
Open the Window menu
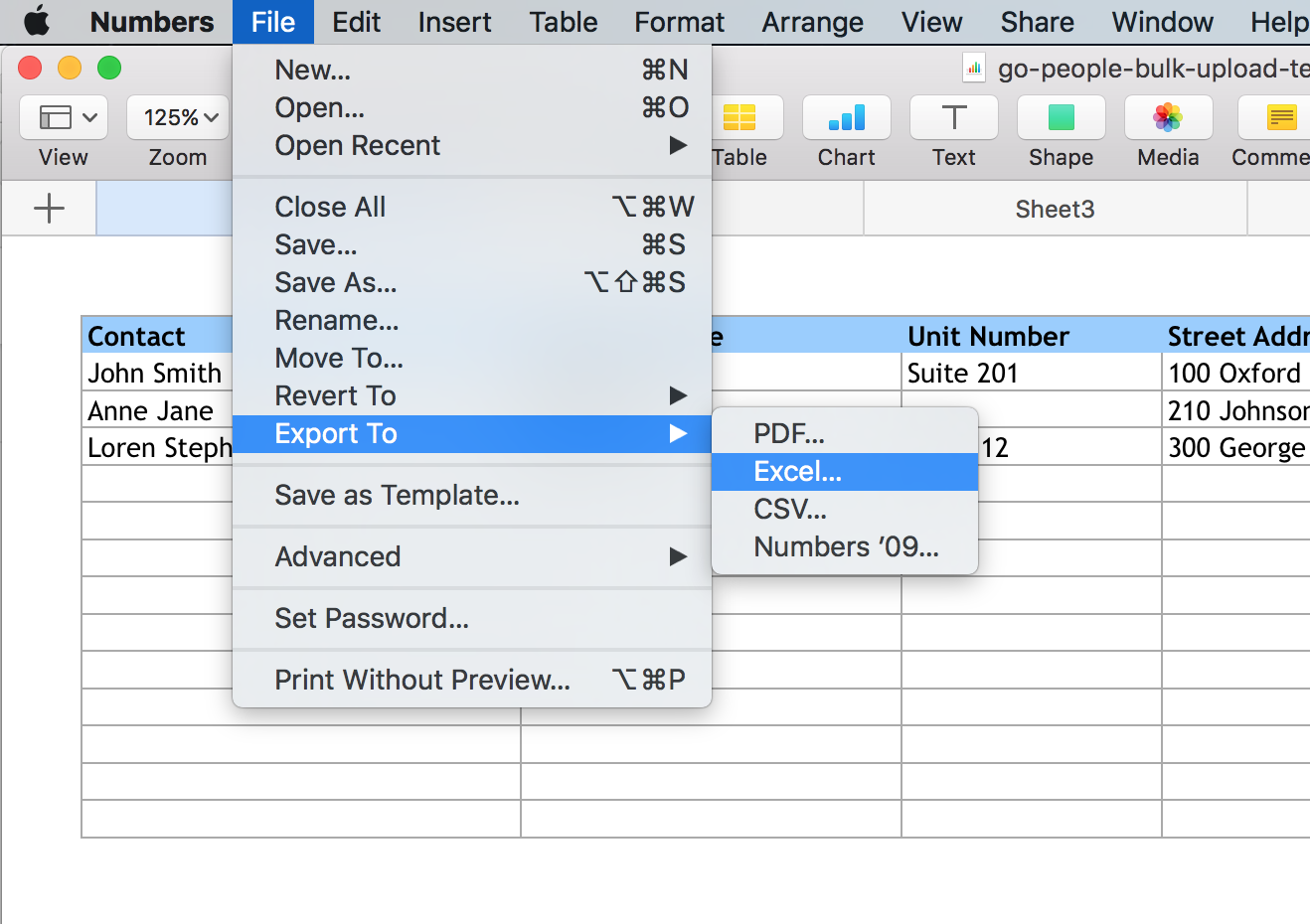point(1163,22)
